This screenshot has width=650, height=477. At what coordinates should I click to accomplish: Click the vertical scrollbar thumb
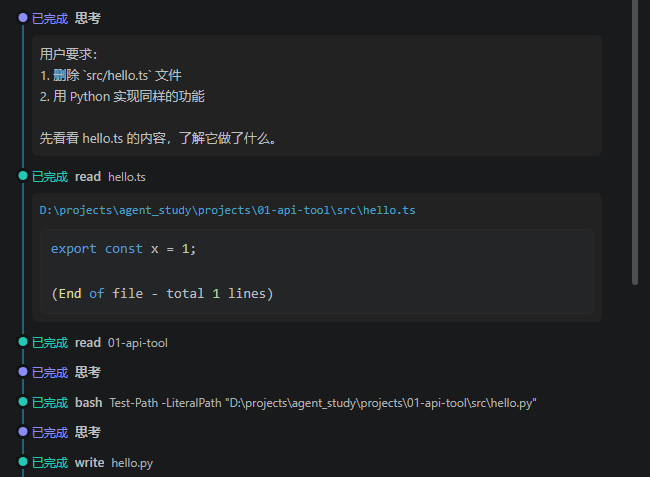tap(635, 142)
